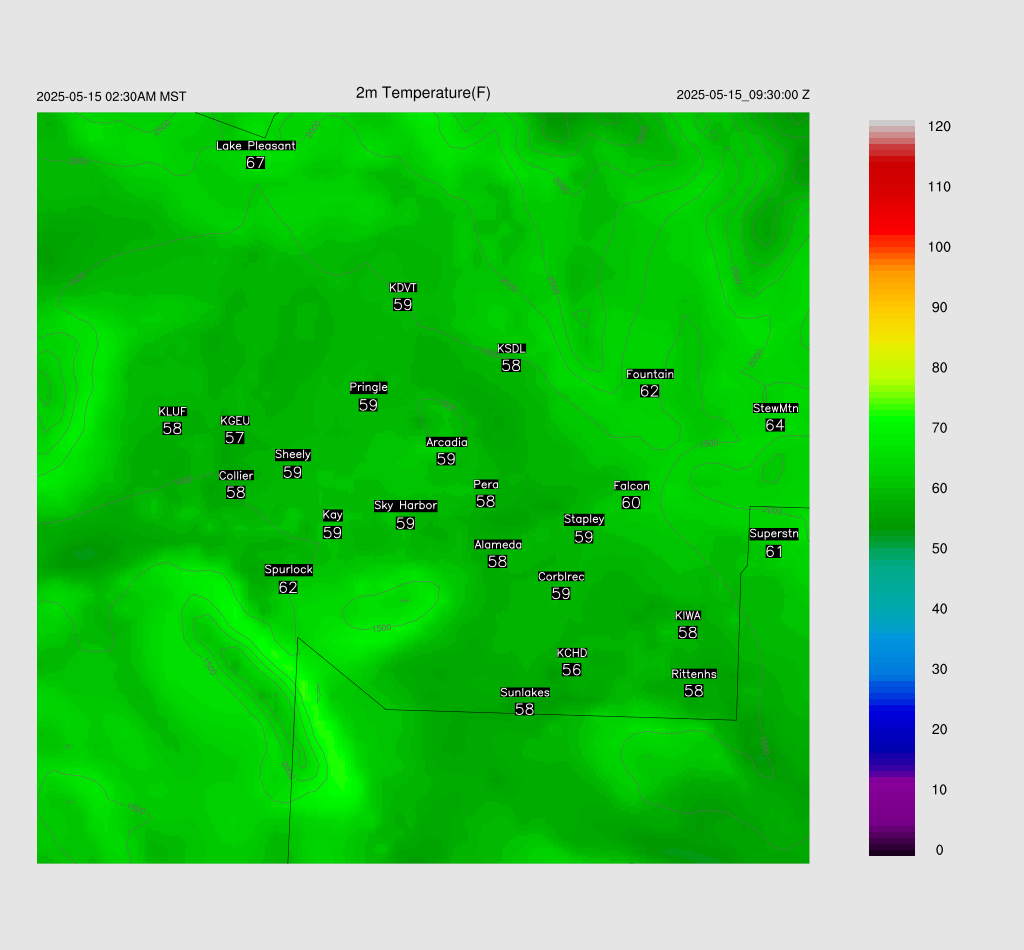The width and height of the screenshot is (1024, 950).
Task: Click the Collier station label
Action: (236, 475)
